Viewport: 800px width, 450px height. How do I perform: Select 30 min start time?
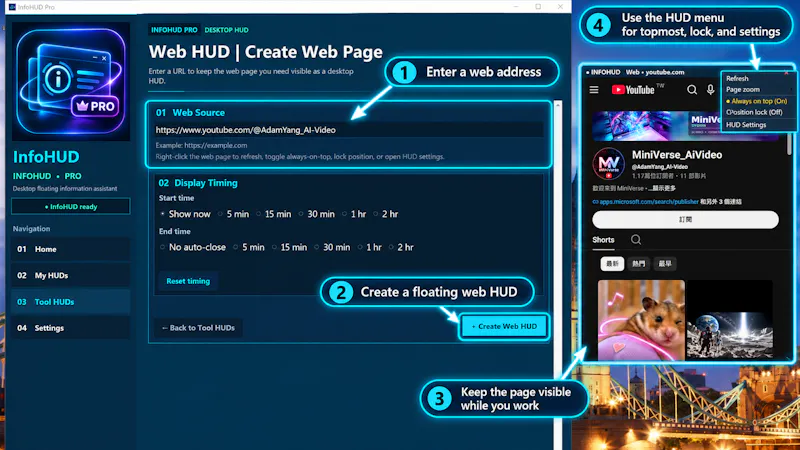316,214
